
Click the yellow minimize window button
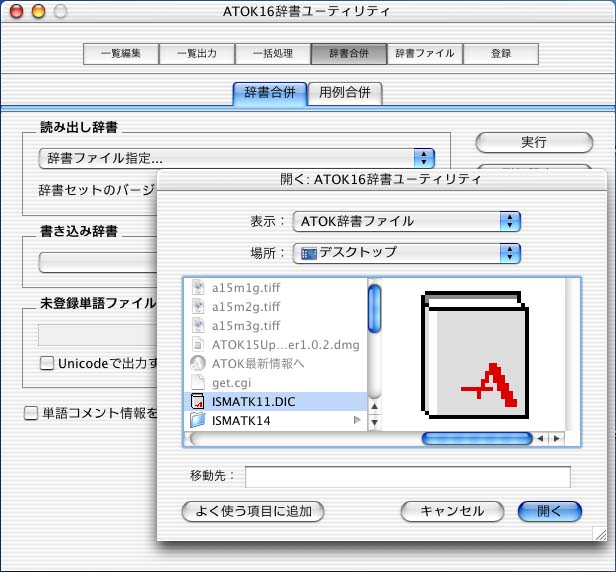tap(38, 11)
